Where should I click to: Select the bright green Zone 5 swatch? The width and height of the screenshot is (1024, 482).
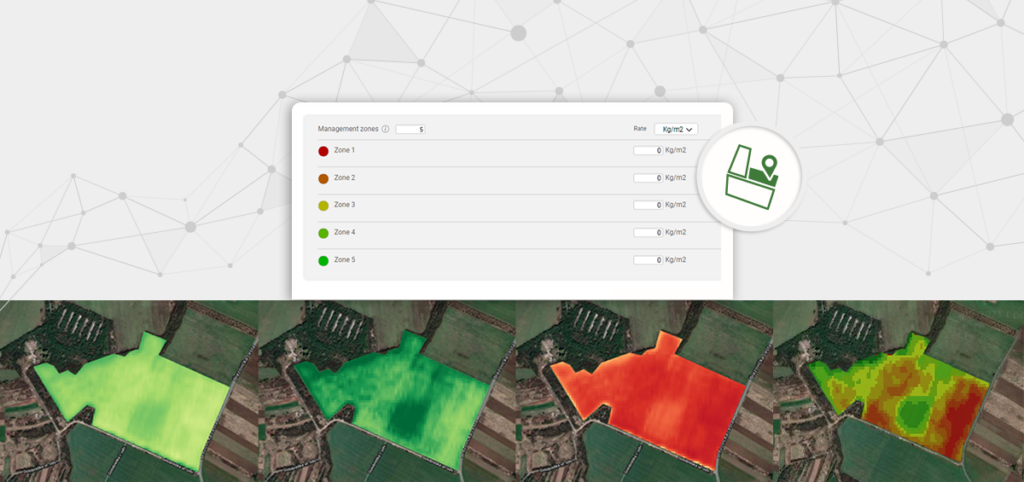323,261
